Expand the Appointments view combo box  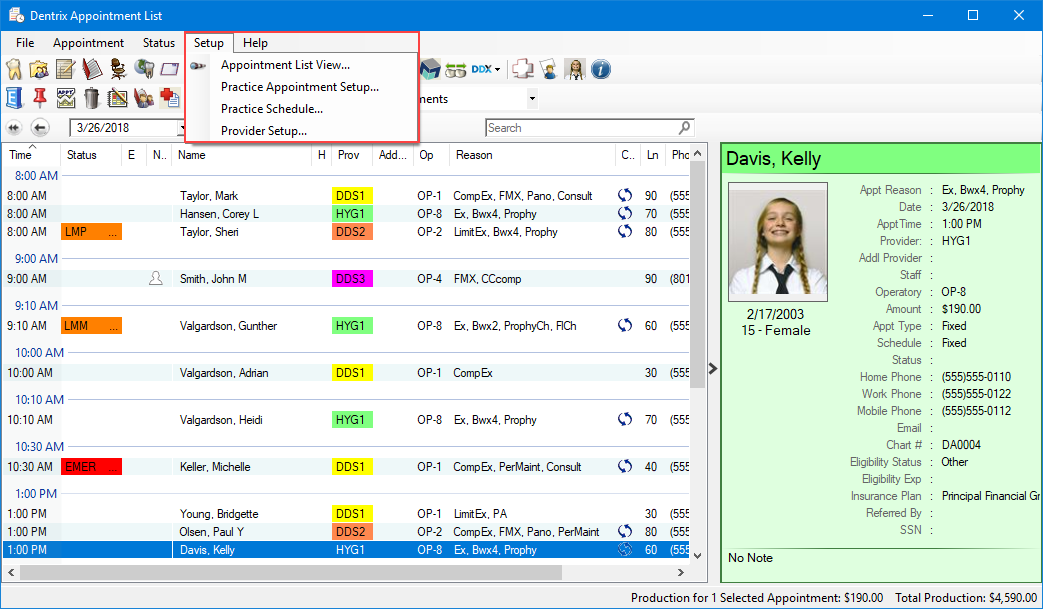pyautogui.click(x=532, y=98)
